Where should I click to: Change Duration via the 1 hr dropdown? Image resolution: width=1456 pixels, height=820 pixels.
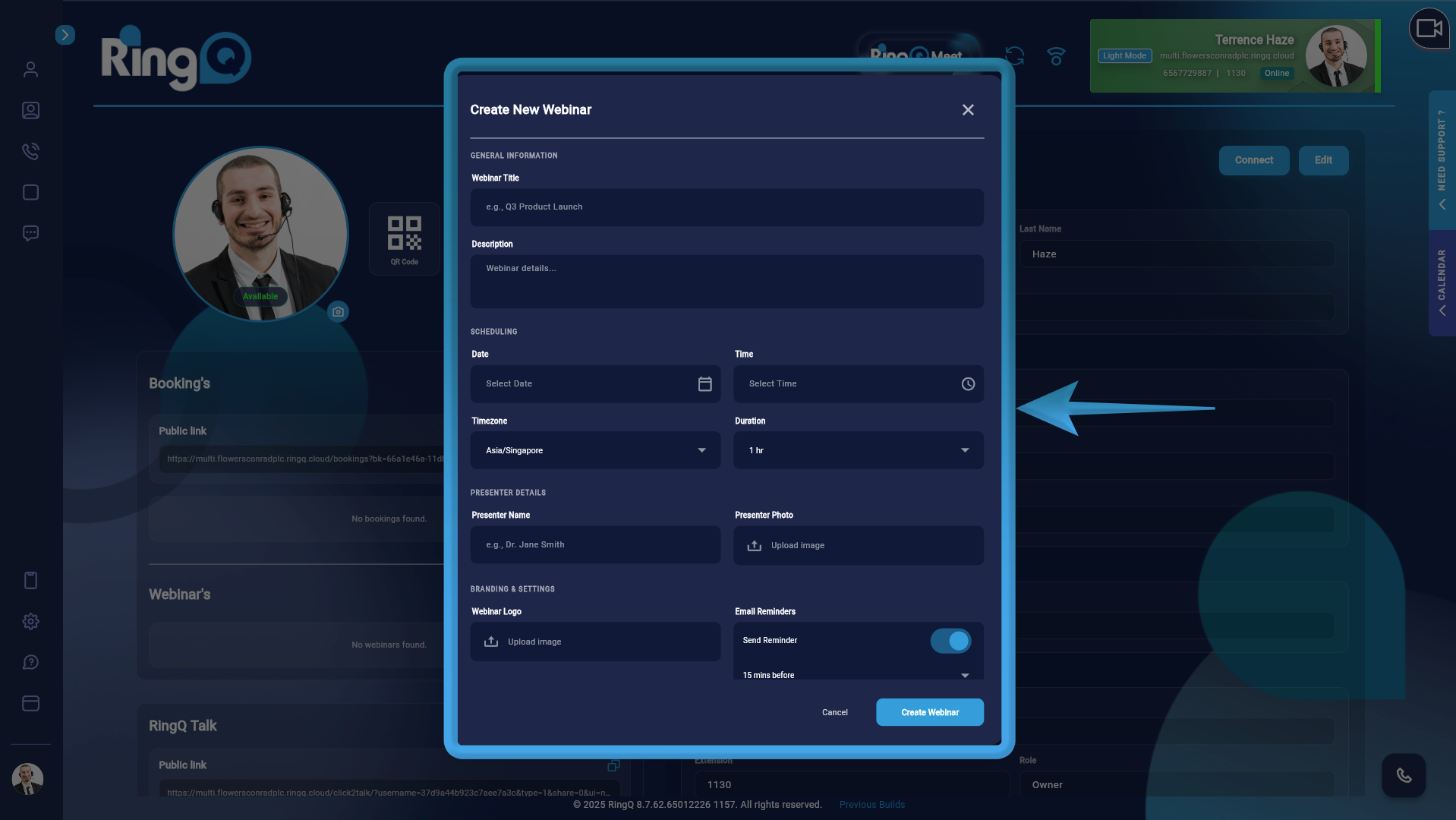[x=965, y=450]
